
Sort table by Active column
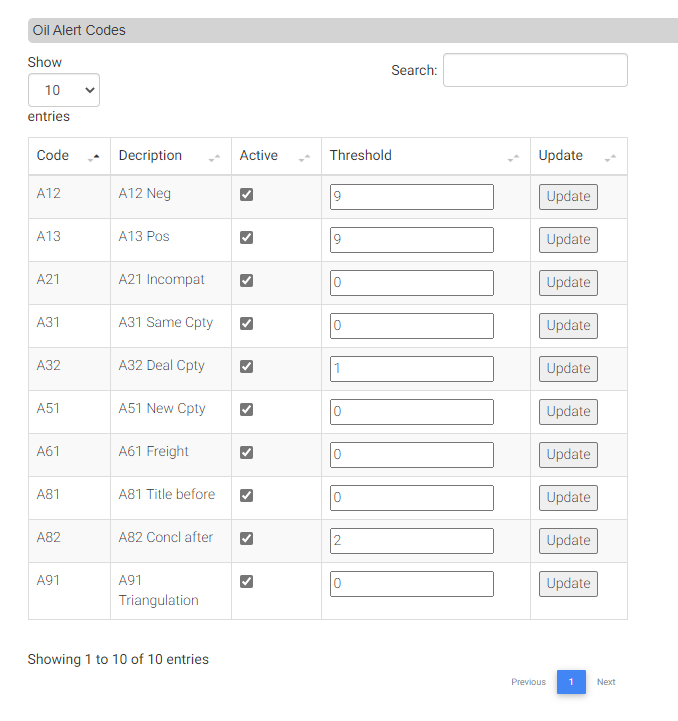point(276,156)
